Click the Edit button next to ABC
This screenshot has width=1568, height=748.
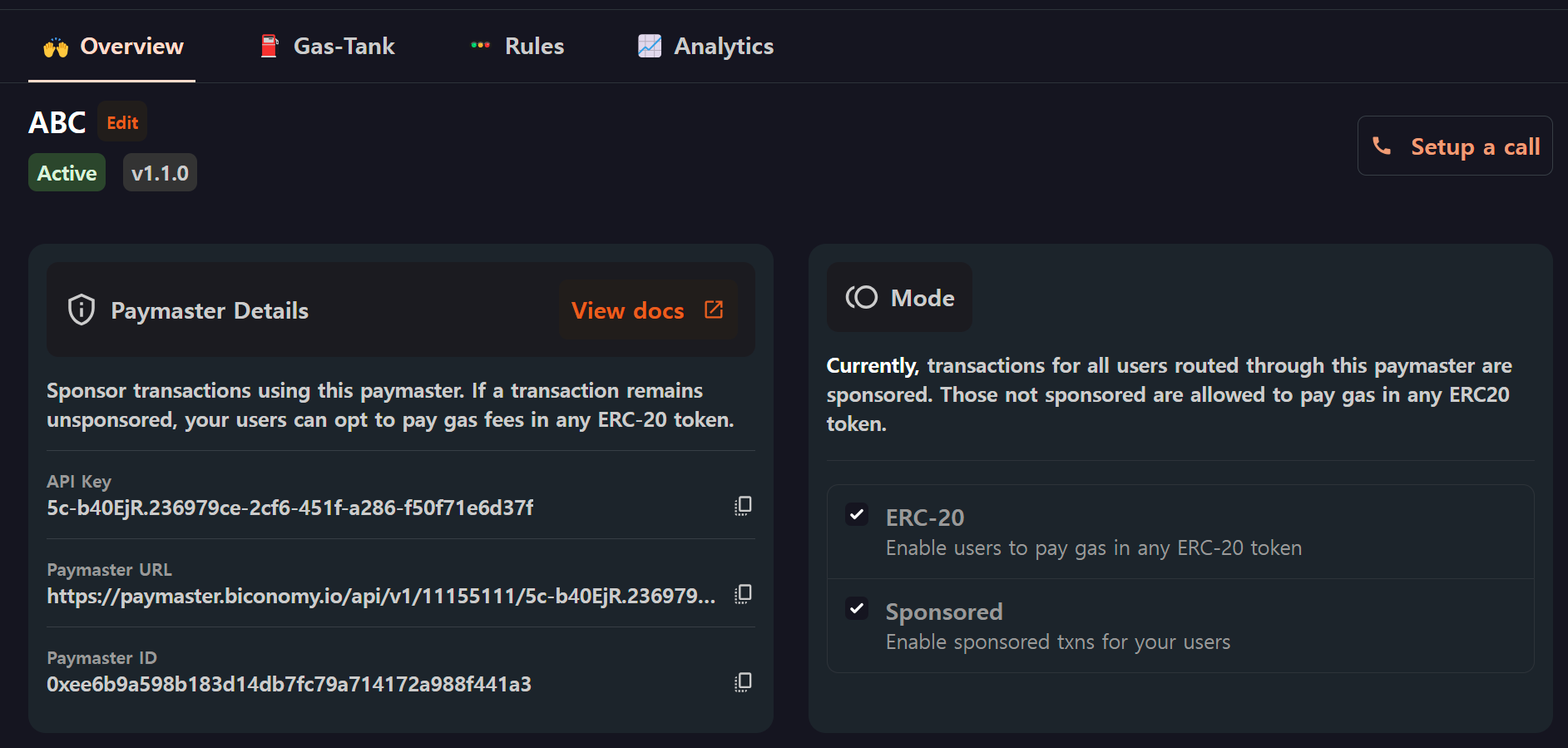click(x=122, y=123)
